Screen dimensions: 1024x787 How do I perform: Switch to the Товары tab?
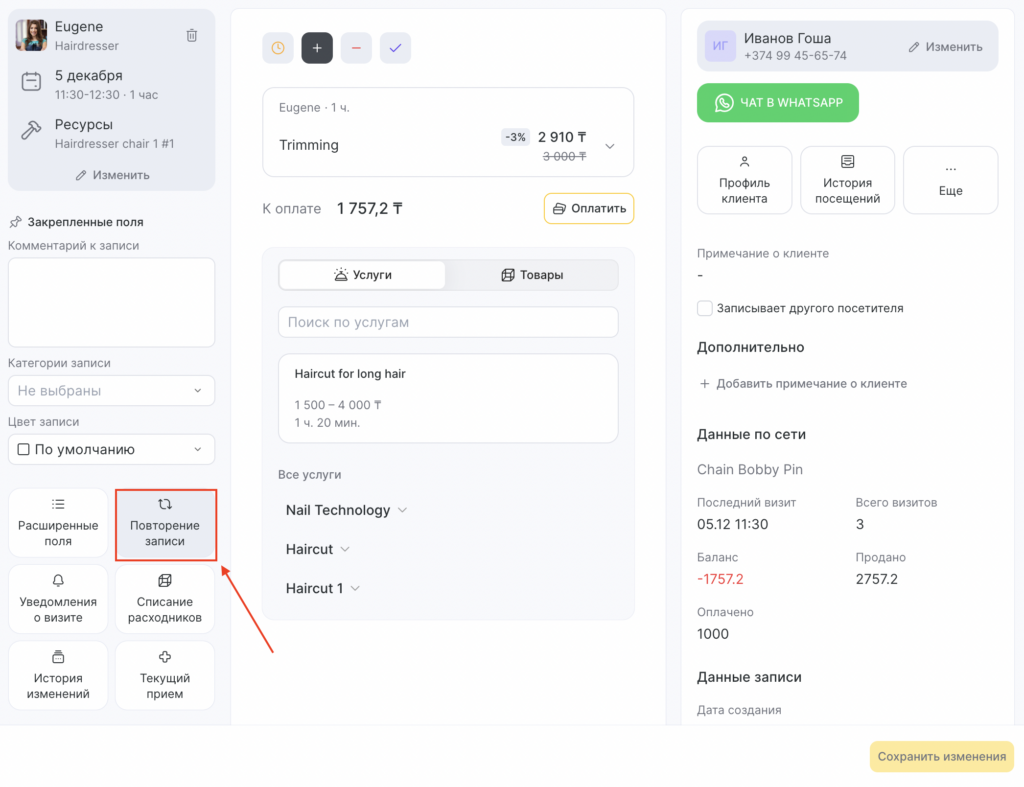[532, 275]
